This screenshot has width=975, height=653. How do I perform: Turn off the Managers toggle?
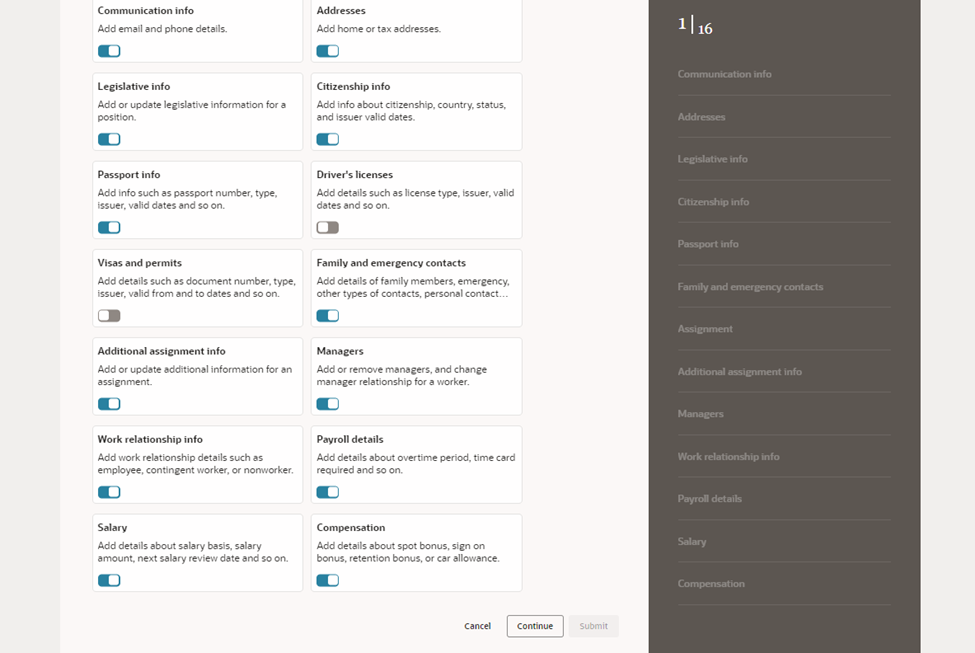pos(328,403)
